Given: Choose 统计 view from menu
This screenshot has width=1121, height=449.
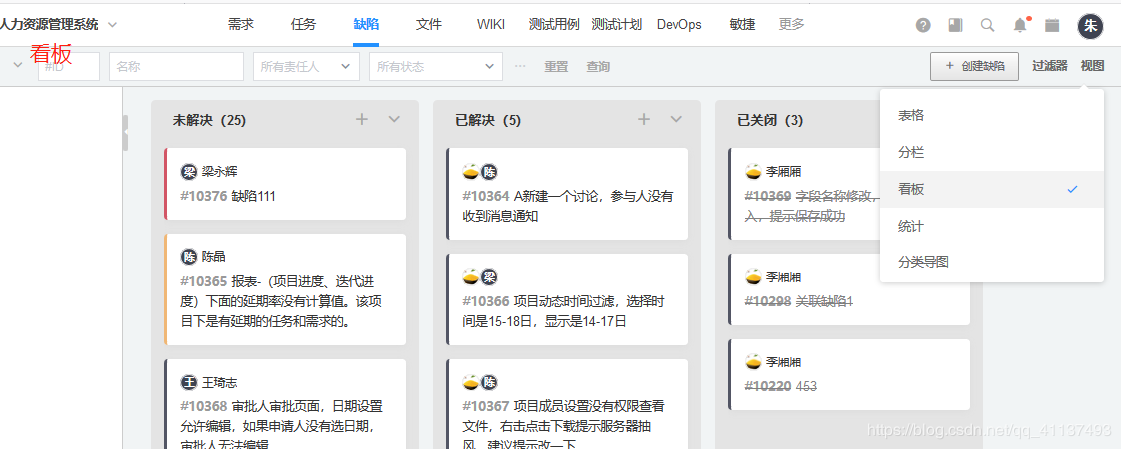Looking at the screenshot, I should tap(992, 227).
